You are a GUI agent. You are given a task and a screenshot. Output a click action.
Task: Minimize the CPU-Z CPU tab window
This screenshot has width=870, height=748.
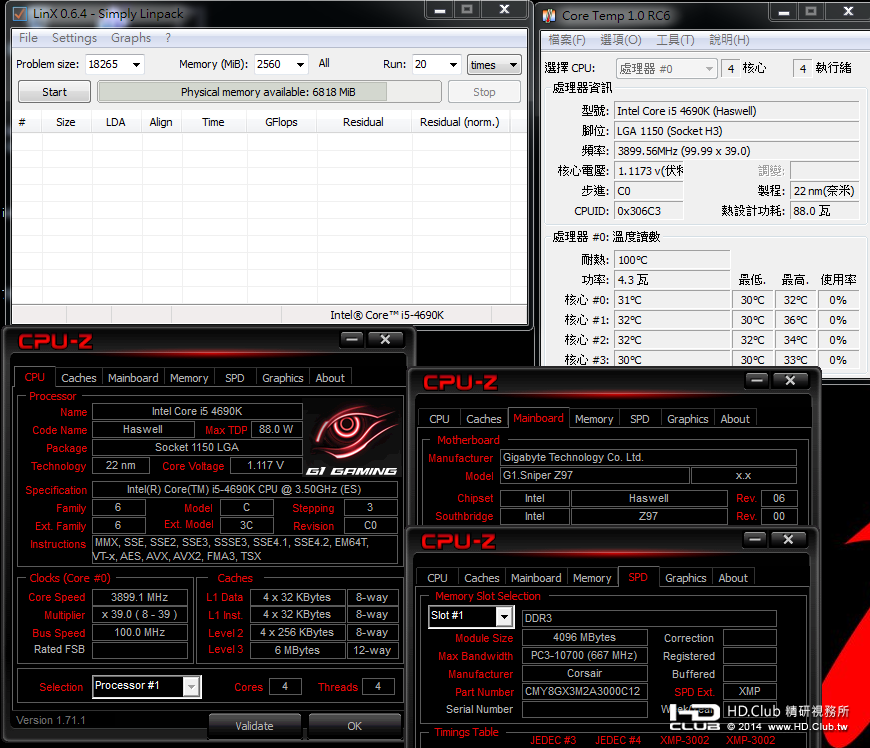point(352,339)
